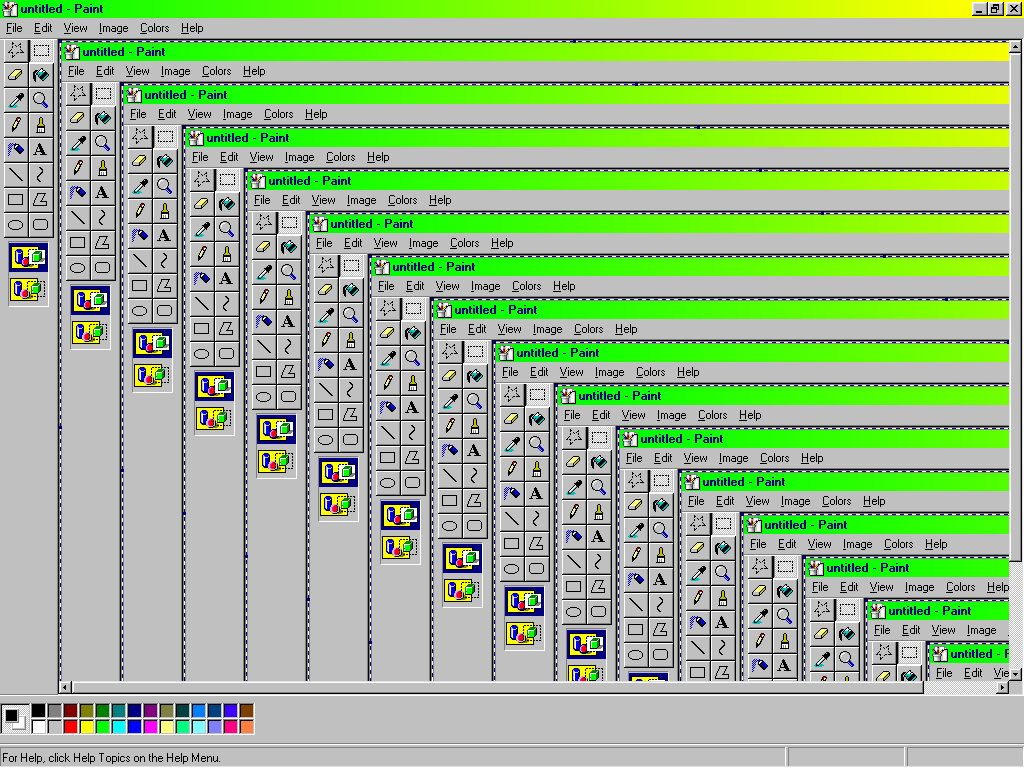
Task: Click the vertical scrollbar thumb
Action: pyautogui.click(x=1016, y=307)
